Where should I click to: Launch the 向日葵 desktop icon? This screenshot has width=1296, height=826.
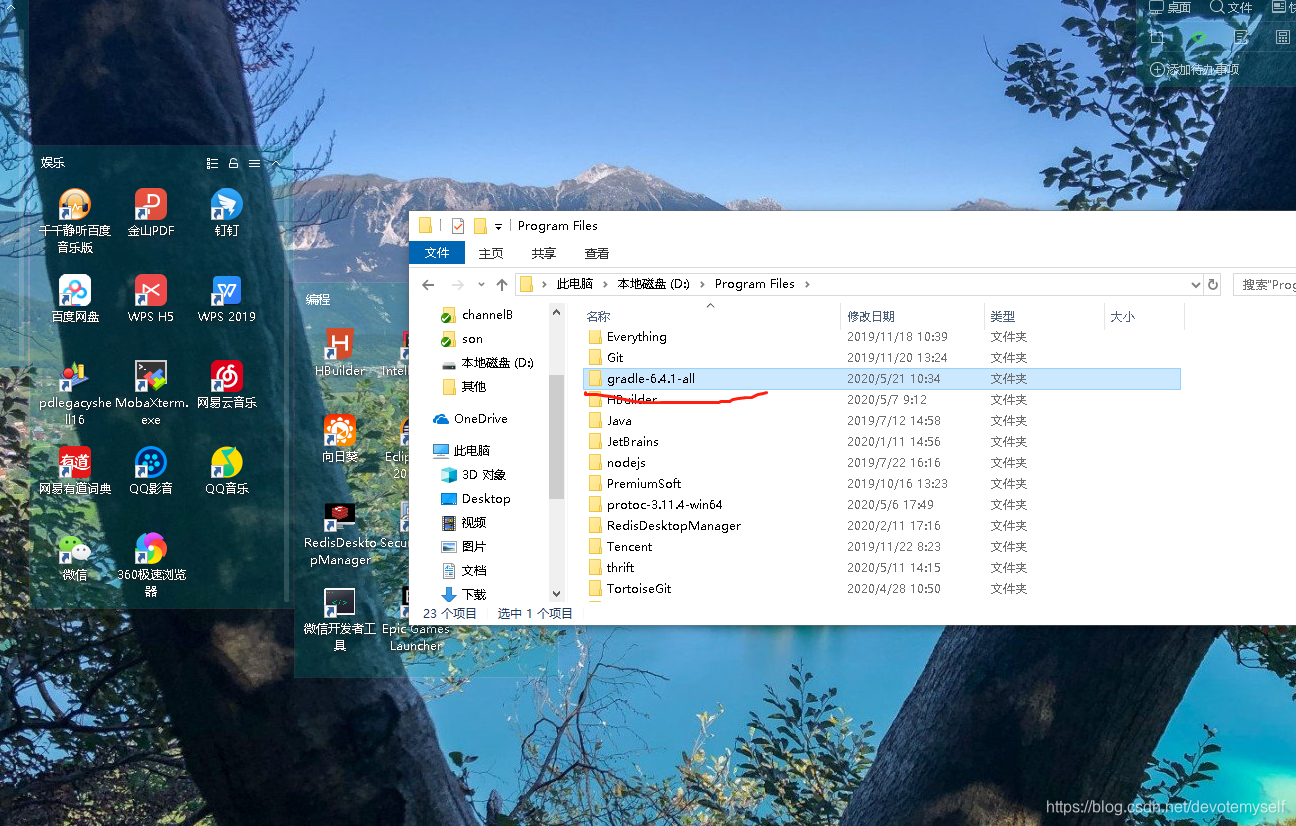point(340,439)
